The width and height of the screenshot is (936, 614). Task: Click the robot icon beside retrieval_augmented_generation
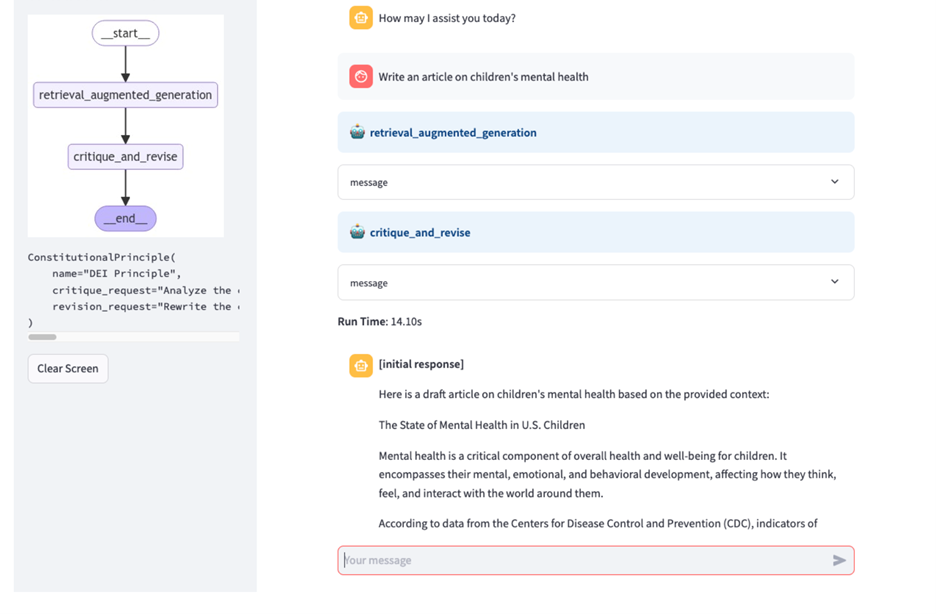pos(357,132)
